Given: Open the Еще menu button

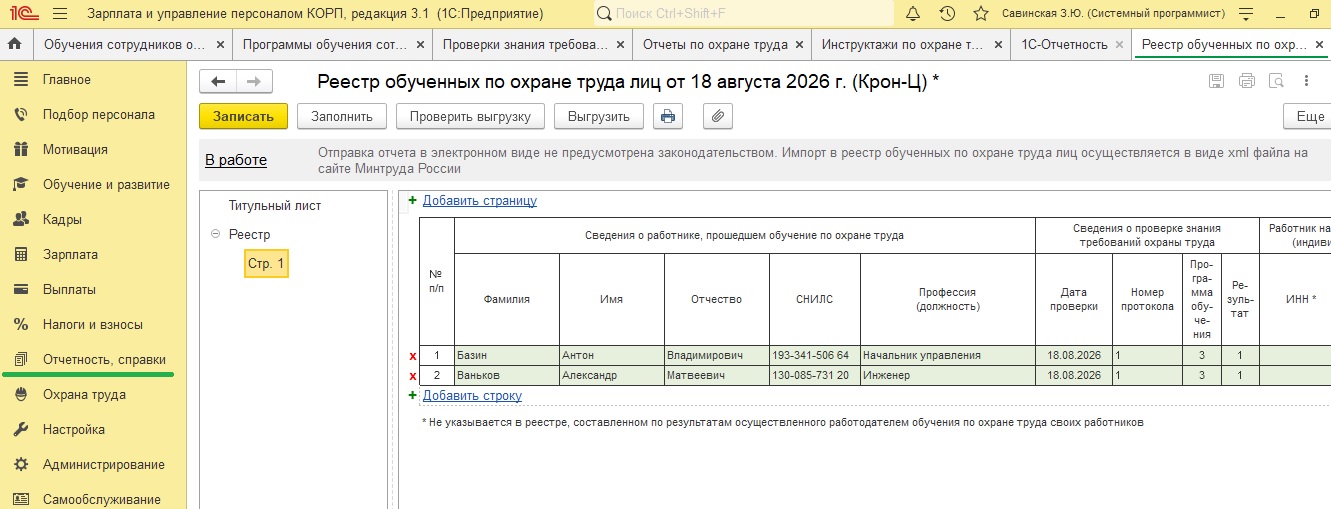Looking at the screenshot, I should point(1309,116).
